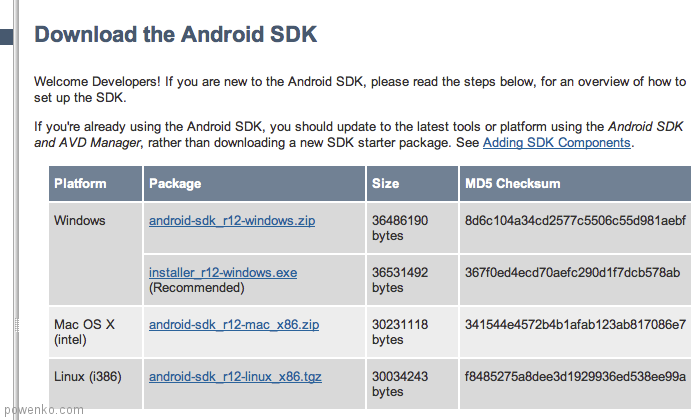Screen dimensions: 699x420
Task: Click the MD5 Checksum column header
Action: pyautogui.click(x=576, y=184)
